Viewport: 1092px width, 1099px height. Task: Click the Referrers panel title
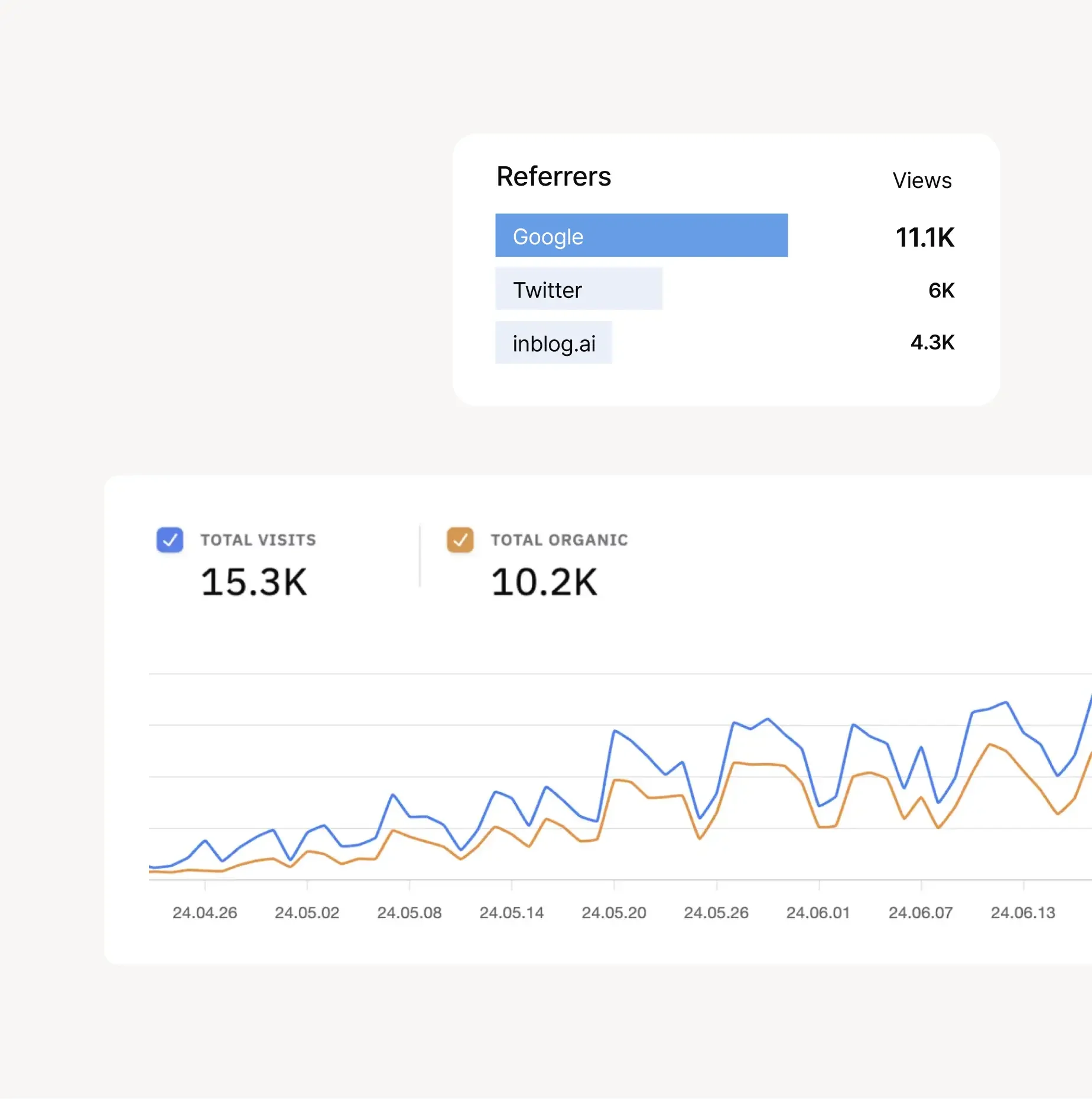pyautogui.click(x=554, y=176)
